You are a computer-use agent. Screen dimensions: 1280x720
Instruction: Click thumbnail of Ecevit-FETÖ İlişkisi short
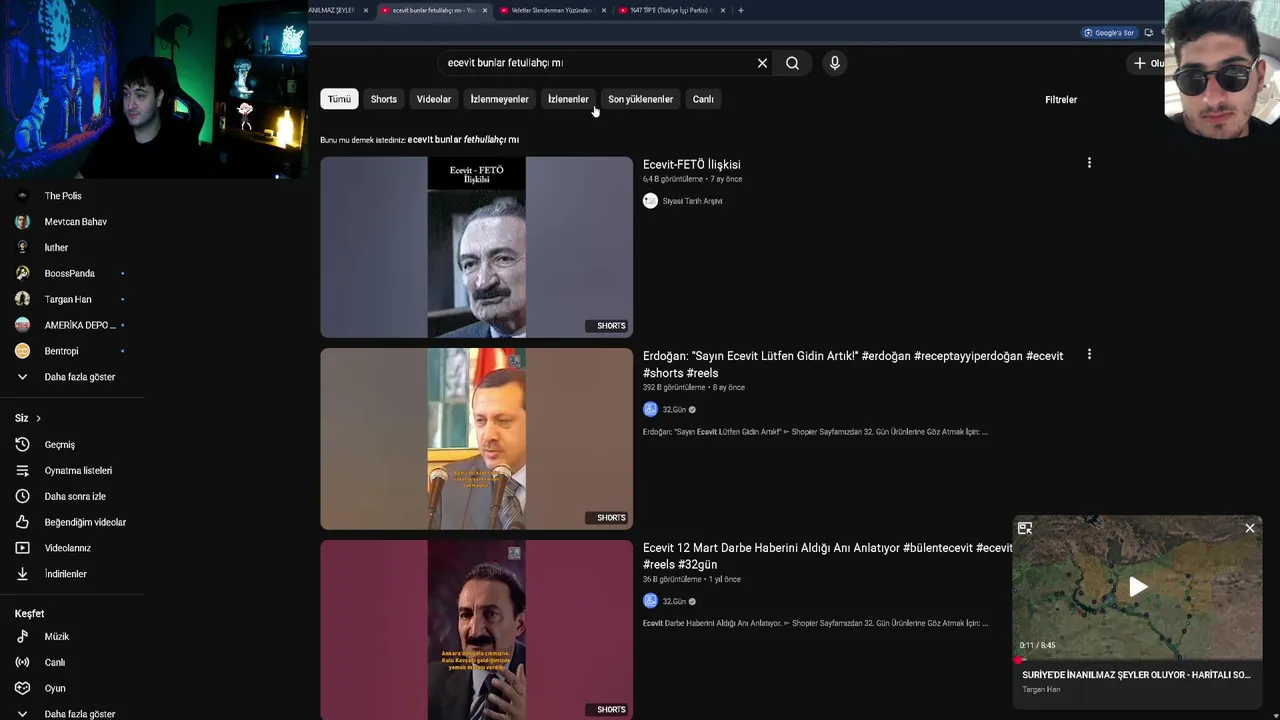click(x=476, y=247)
